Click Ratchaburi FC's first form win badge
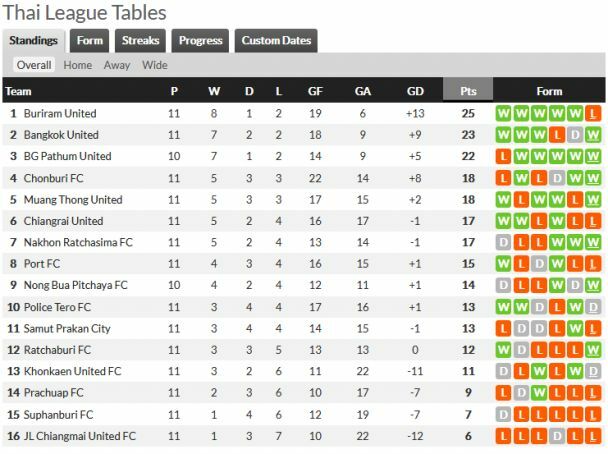 [503, 350]
